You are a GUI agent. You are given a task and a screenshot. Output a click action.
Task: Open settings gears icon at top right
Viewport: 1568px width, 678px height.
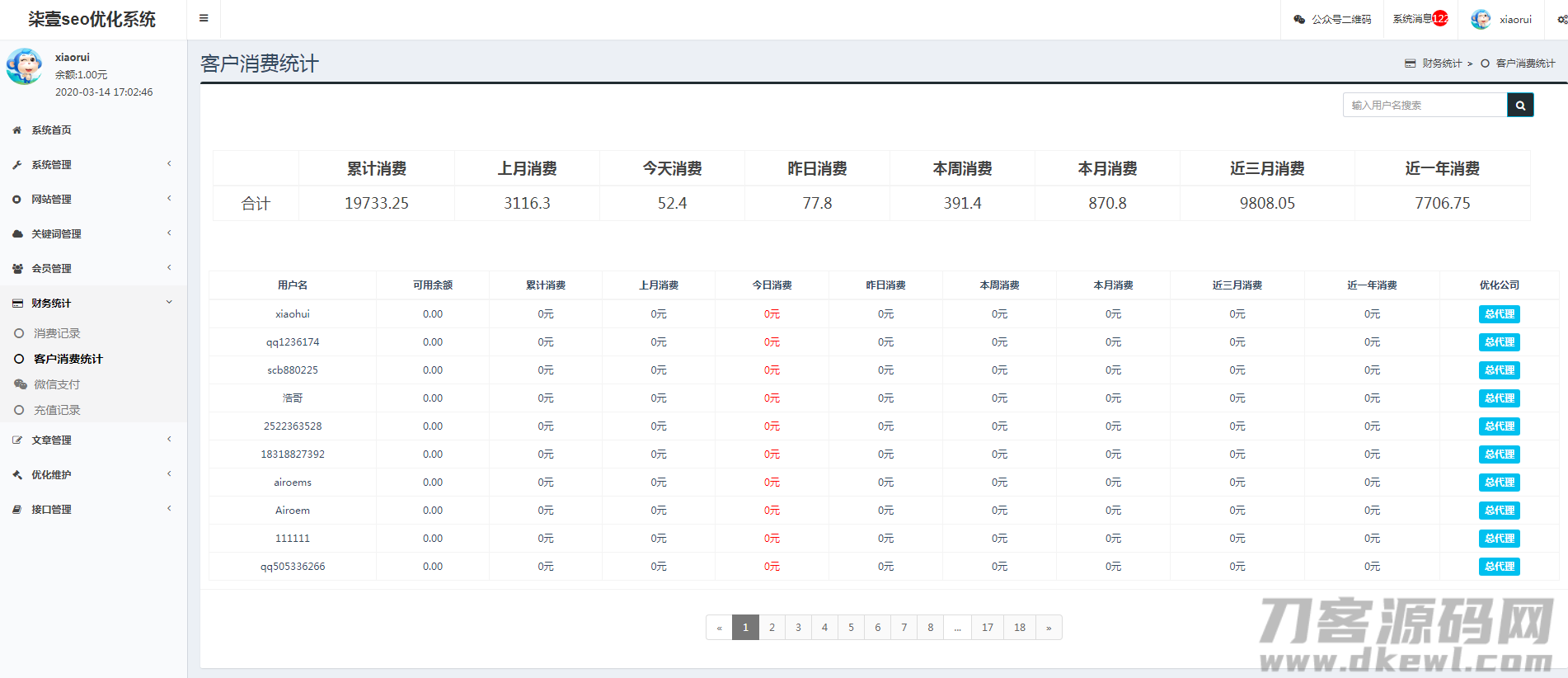1561,19
